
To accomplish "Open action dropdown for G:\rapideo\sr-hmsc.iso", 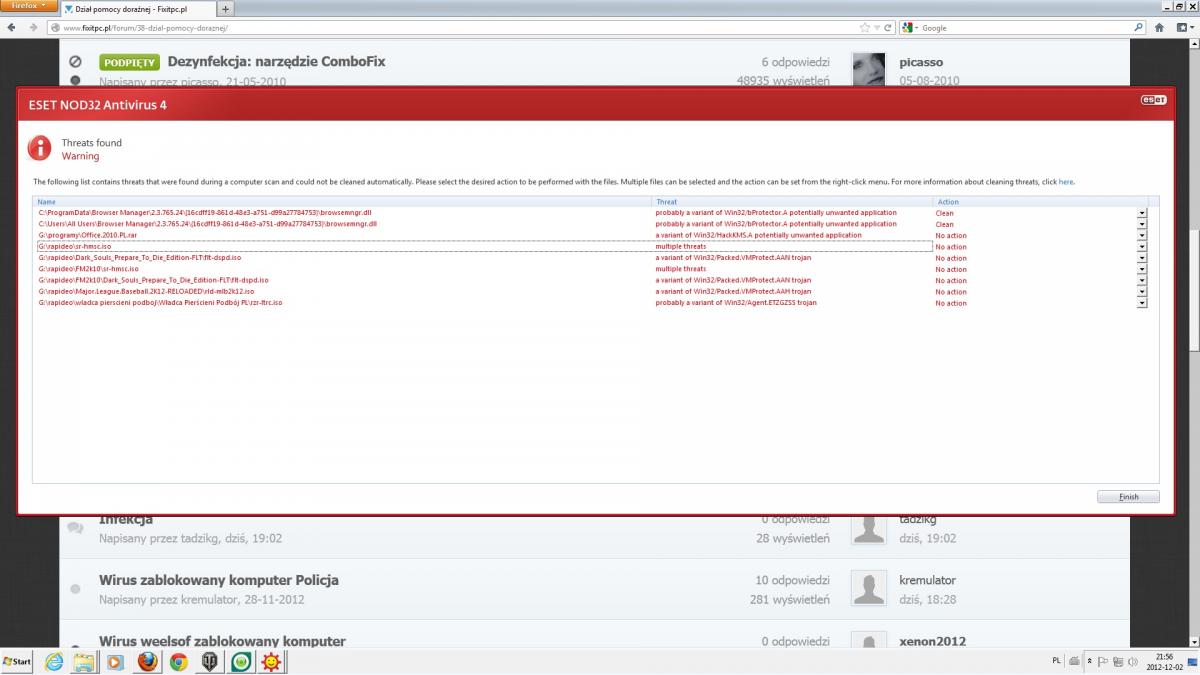I will pos(1141,247).
